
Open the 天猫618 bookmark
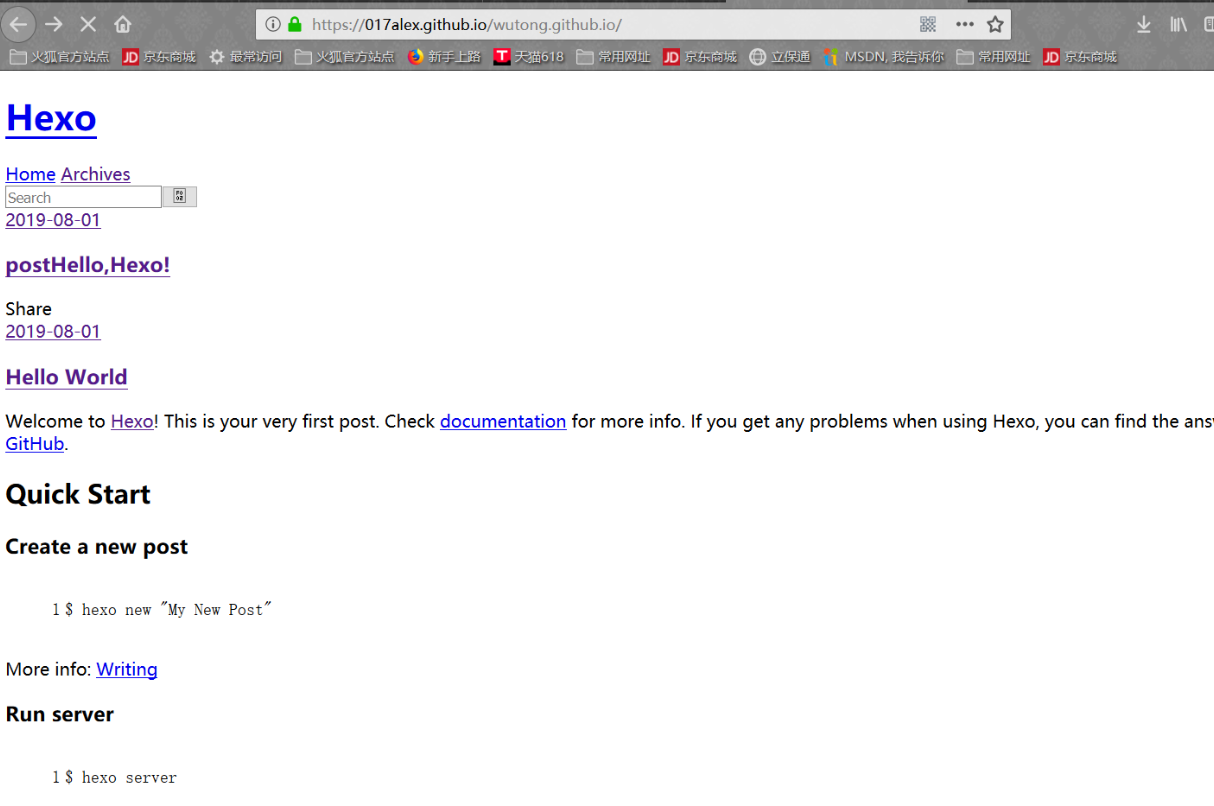point(529,57)
